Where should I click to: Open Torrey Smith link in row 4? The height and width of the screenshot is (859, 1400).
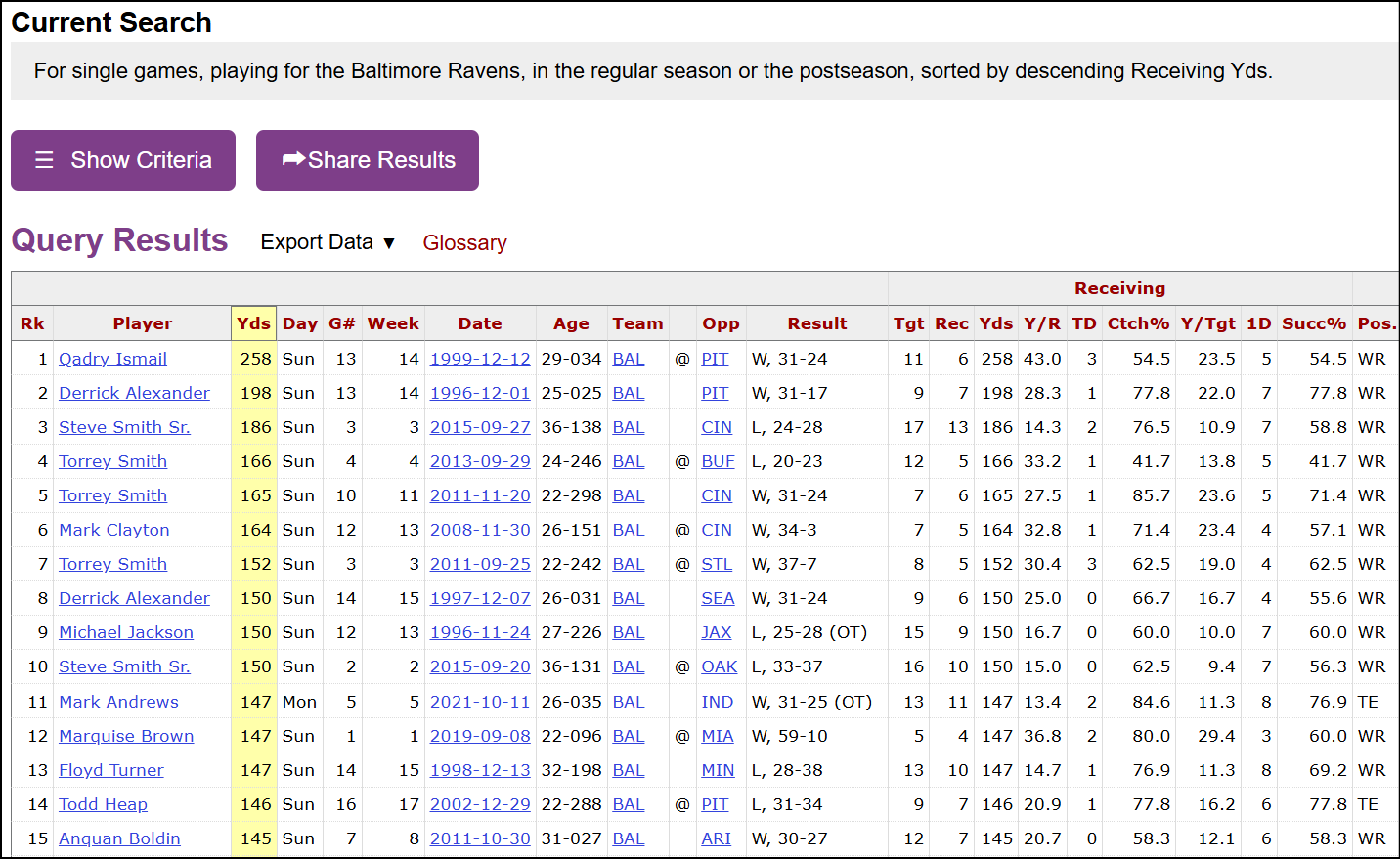tap(112, 461)
